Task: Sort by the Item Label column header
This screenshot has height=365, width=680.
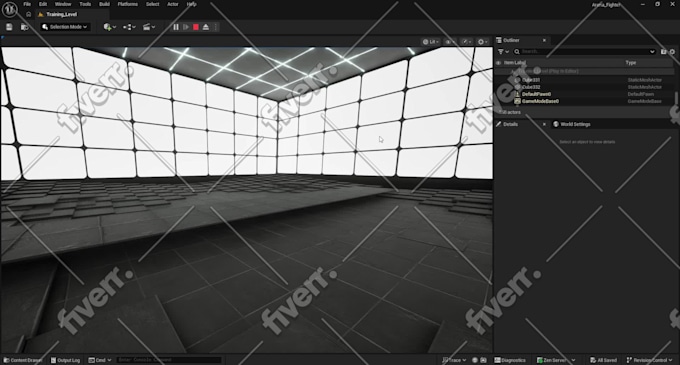Action: pos(514,63)
